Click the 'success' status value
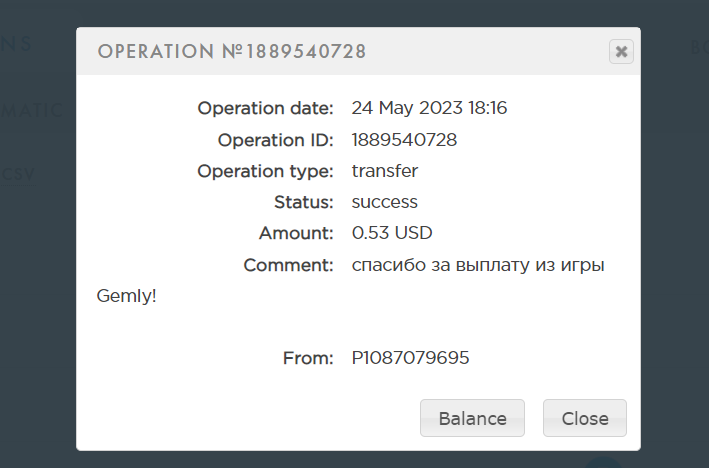 [385, 202]
